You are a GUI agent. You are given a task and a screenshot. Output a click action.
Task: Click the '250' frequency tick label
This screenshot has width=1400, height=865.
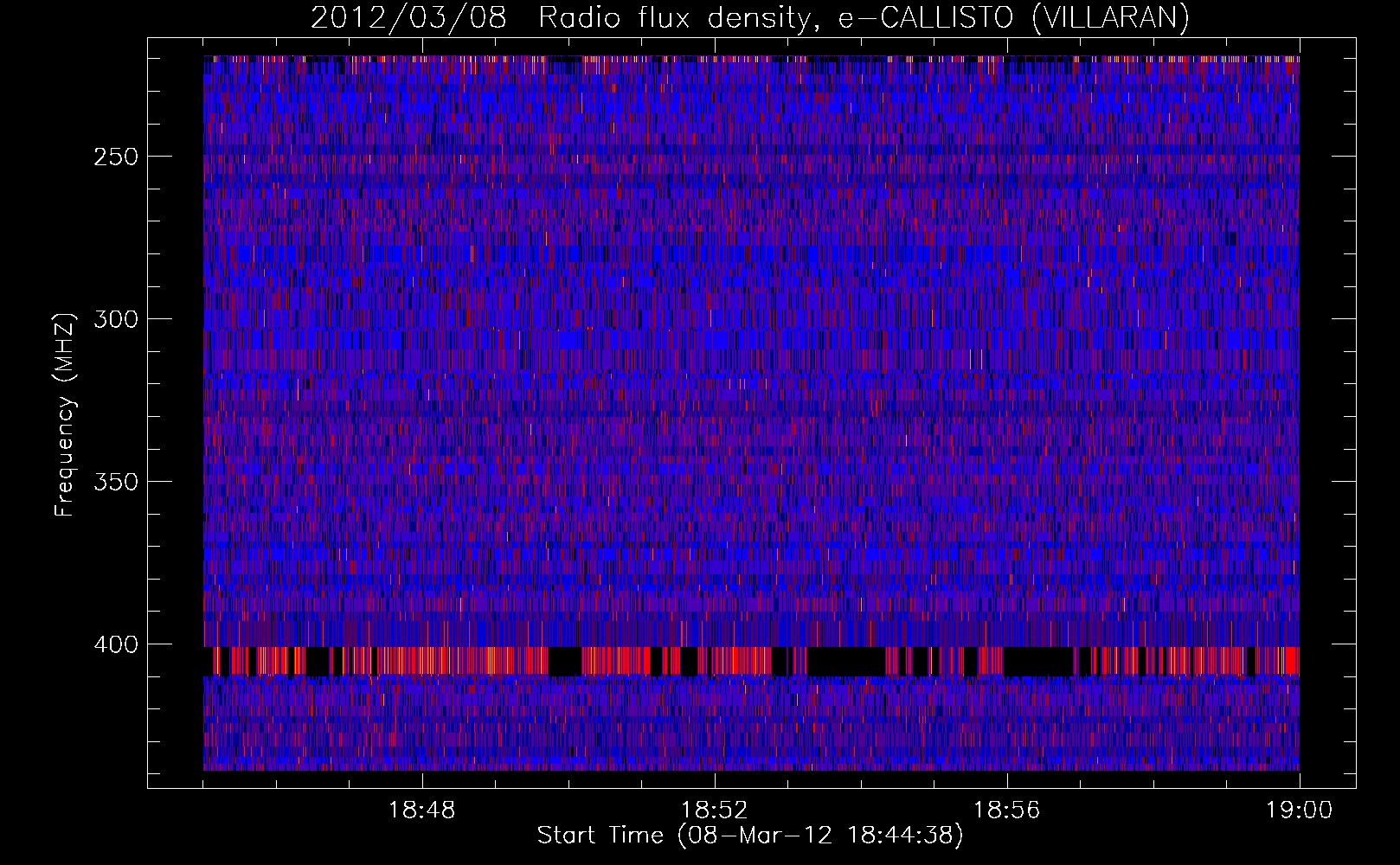tap(116, 157)
